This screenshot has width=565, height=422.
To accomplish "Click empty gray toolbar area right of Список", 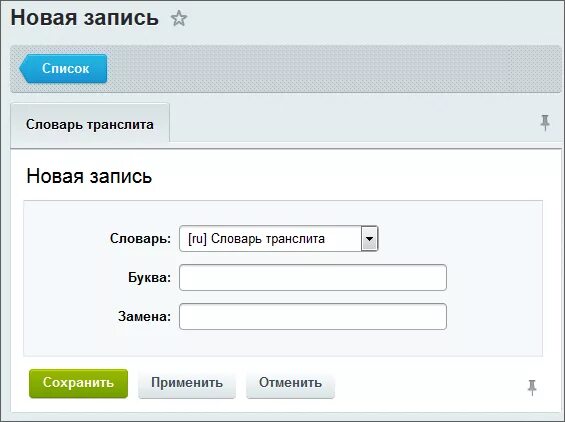I will [x=333, y=68].
